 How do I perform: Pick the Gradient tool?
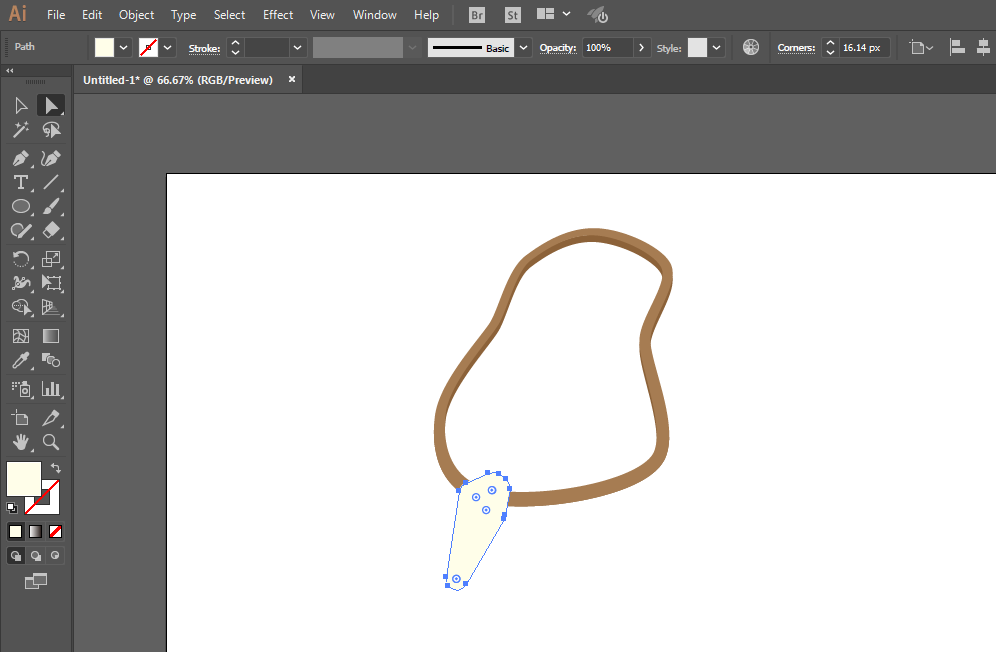point(51,336)
